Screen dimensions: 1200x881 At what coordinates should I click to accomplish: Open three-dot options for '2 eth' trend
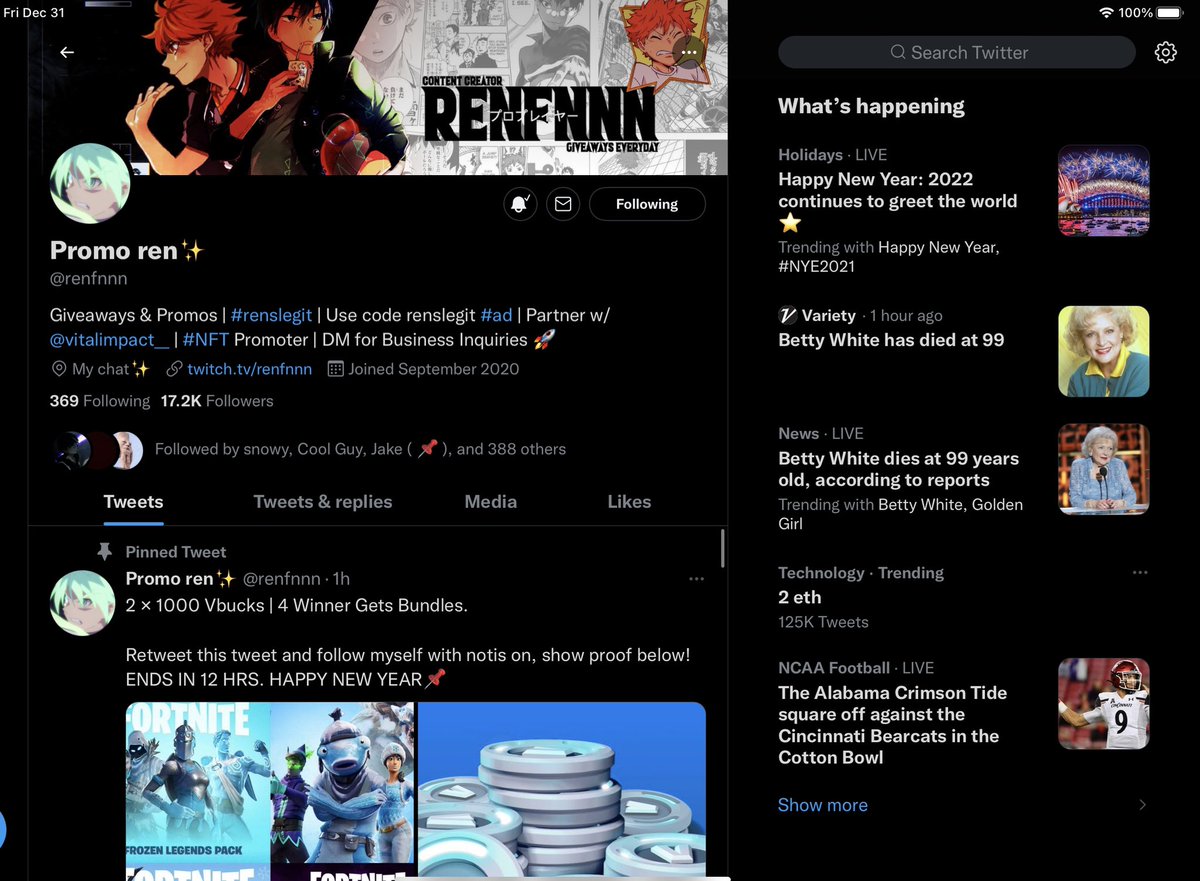pyautogui.click(x=1140, y=573)
